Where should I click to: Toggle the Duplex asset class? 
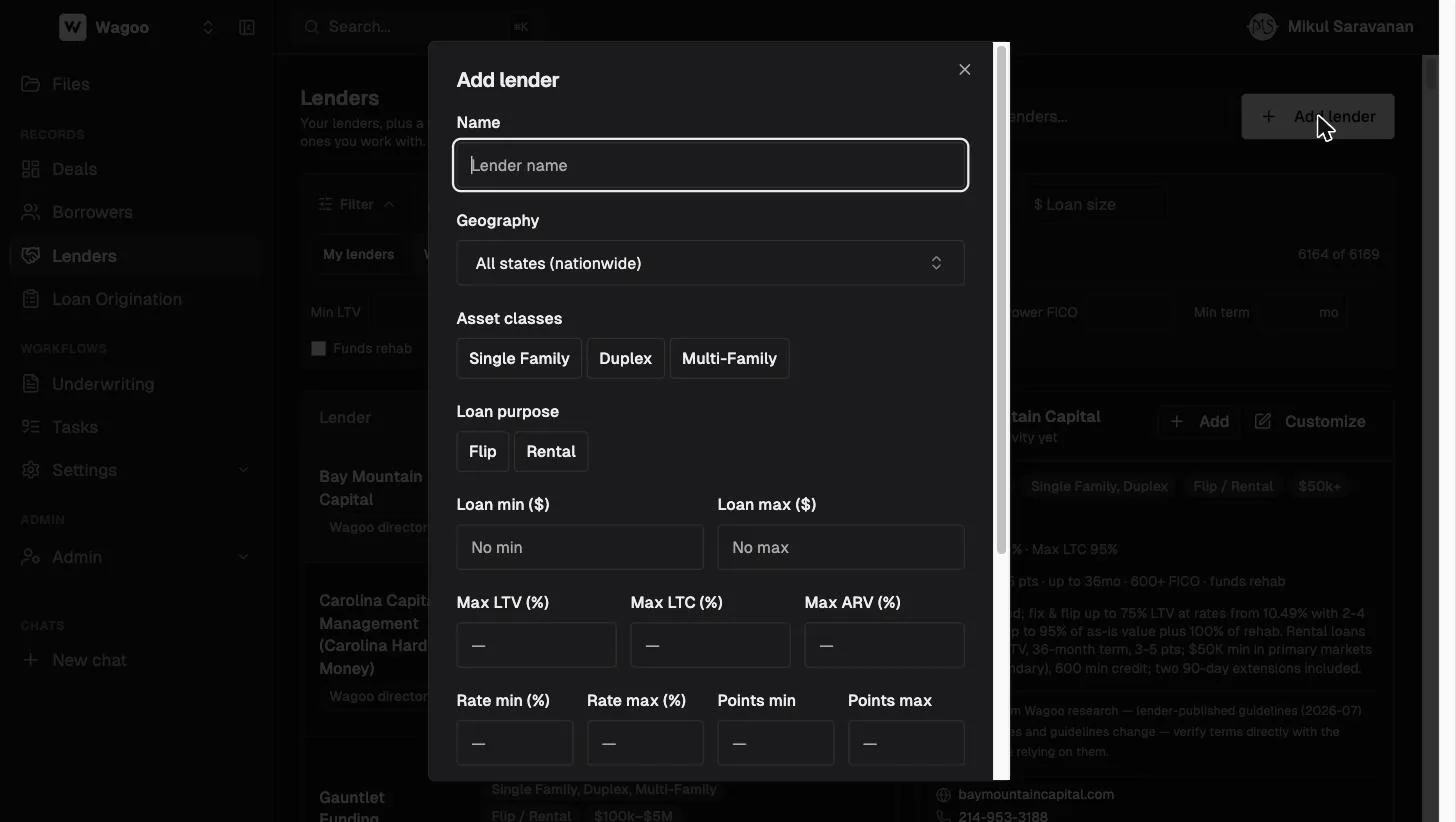[x=625, y=358]
